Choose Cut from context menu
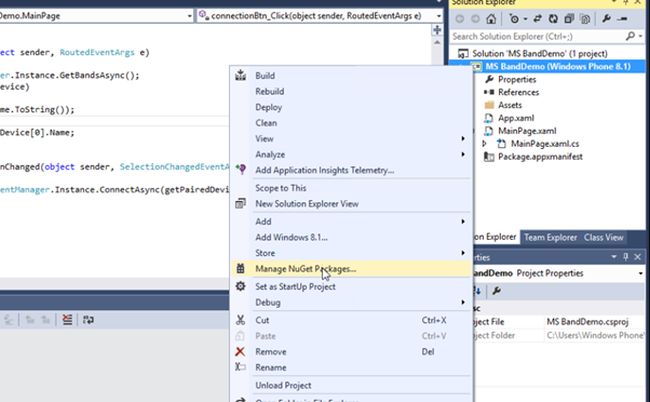This screenshot has width=650, height=402. point(352,320)
